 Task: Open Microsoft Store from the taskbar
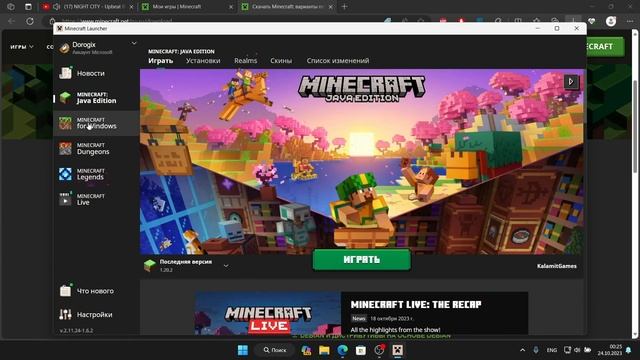coord(361,350)
